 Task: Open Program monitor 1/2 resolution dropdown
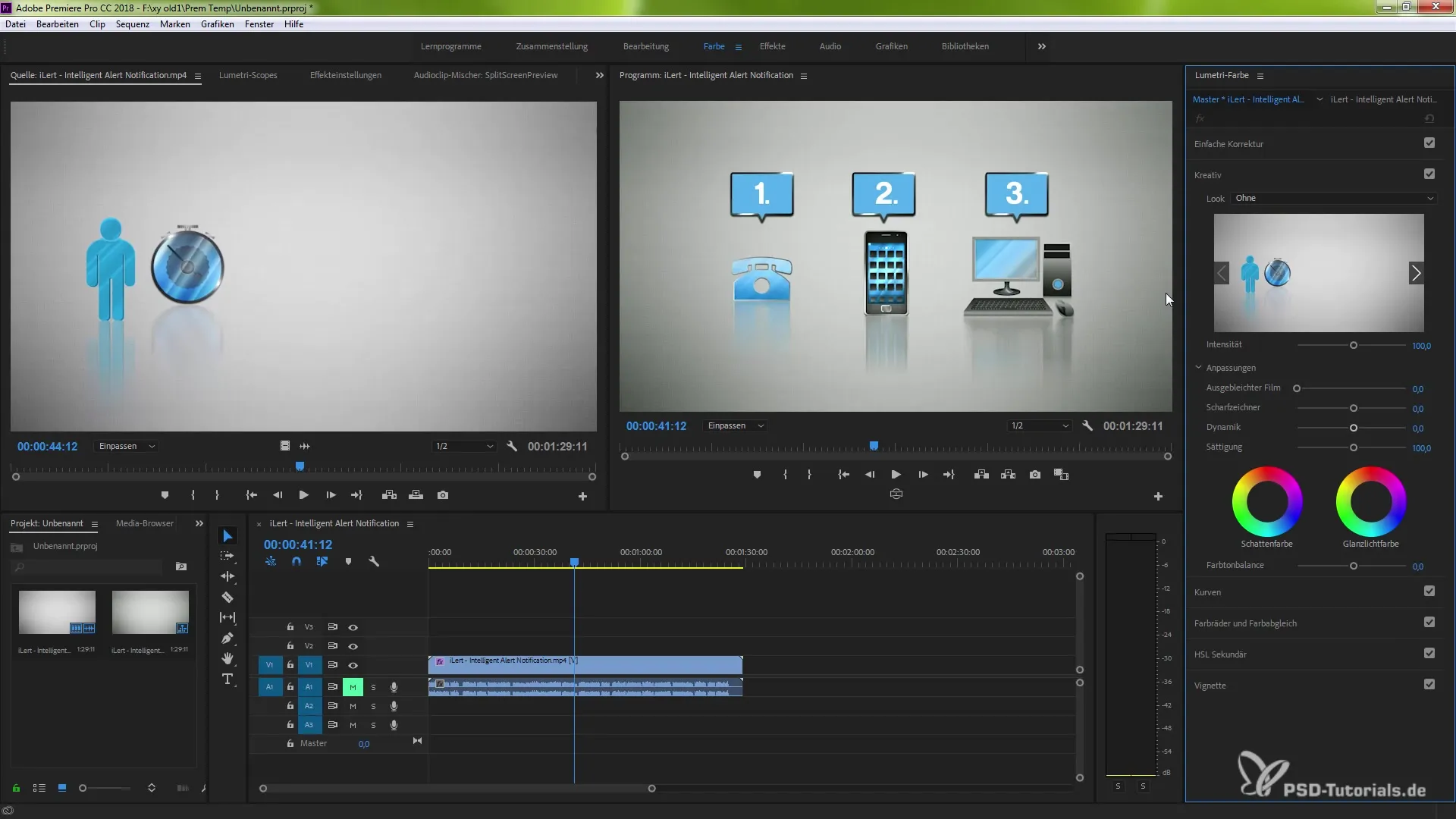click(1039, 426)
